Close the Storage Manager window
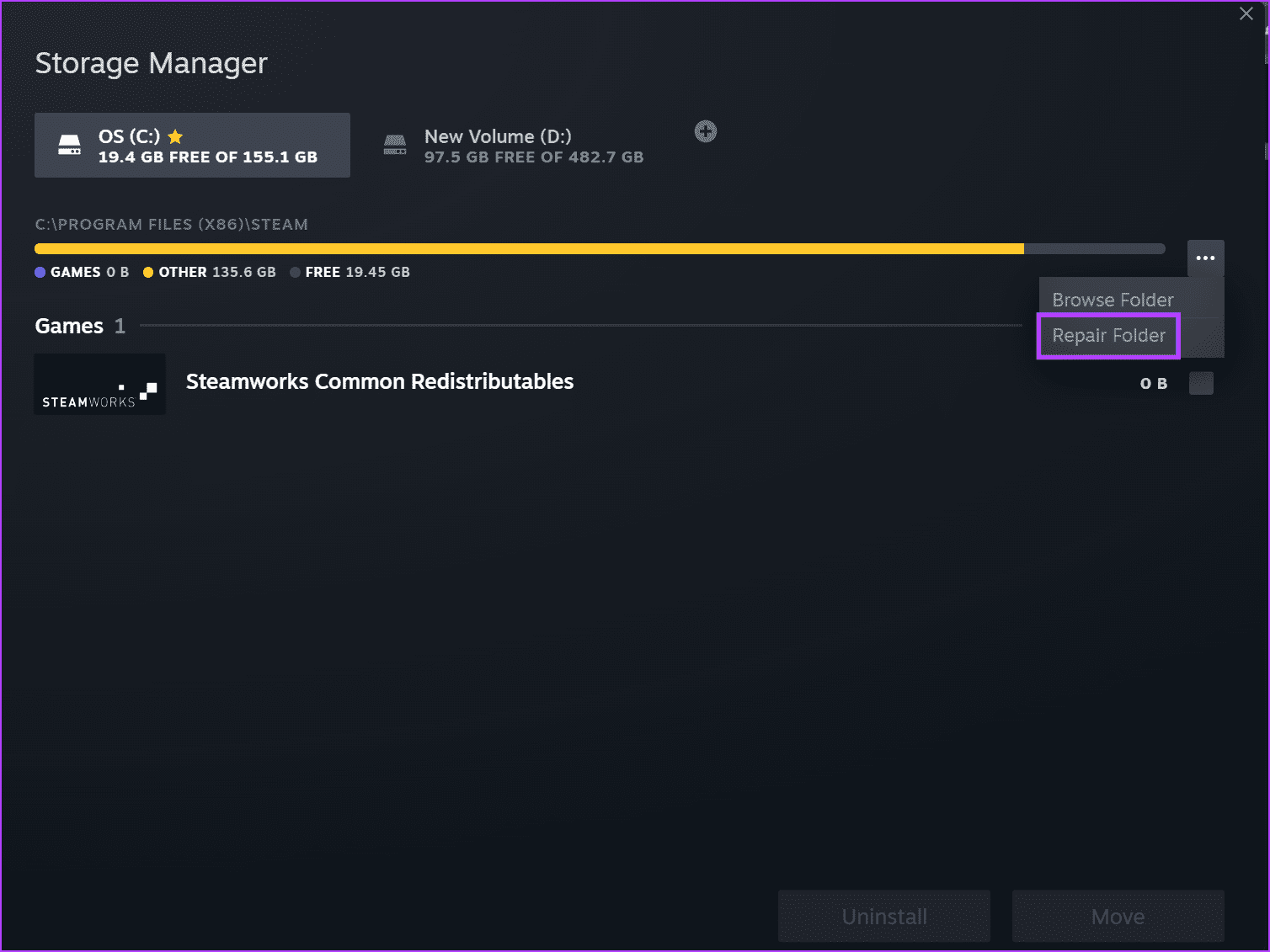The height and width of the screenshot is (952, 1270). 1246,13
